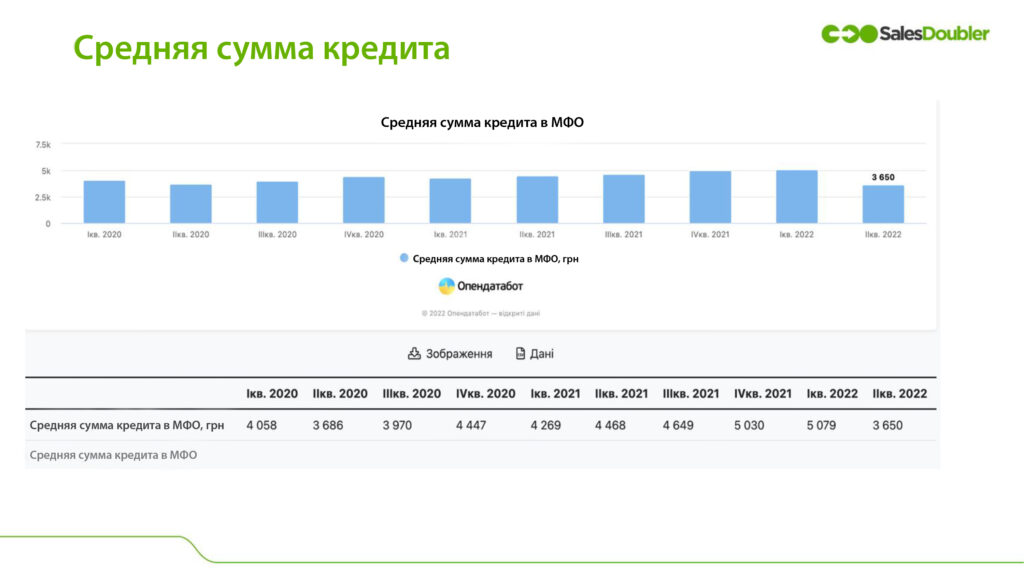This screenshot has height=576, width=1024.
Task: Click the blue legend dot for credit sum
Action: (x=404, y=259)
